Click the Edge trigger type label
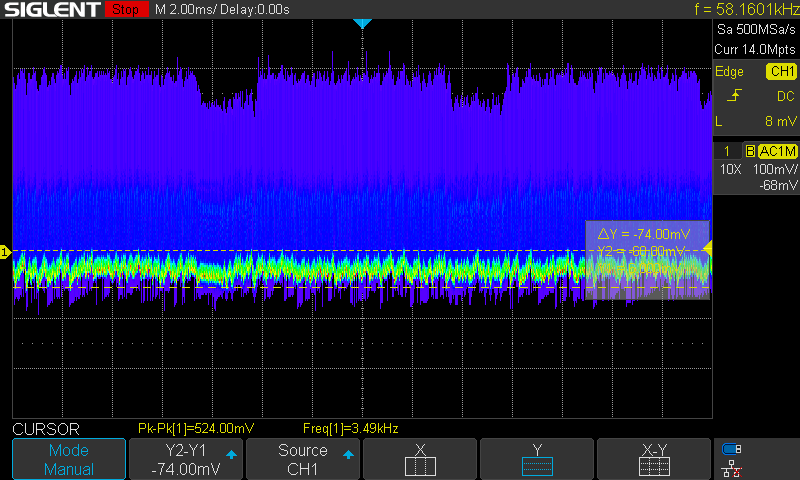Screen dimensions: 800x480 pyautogui.click(x=728, y=72)
